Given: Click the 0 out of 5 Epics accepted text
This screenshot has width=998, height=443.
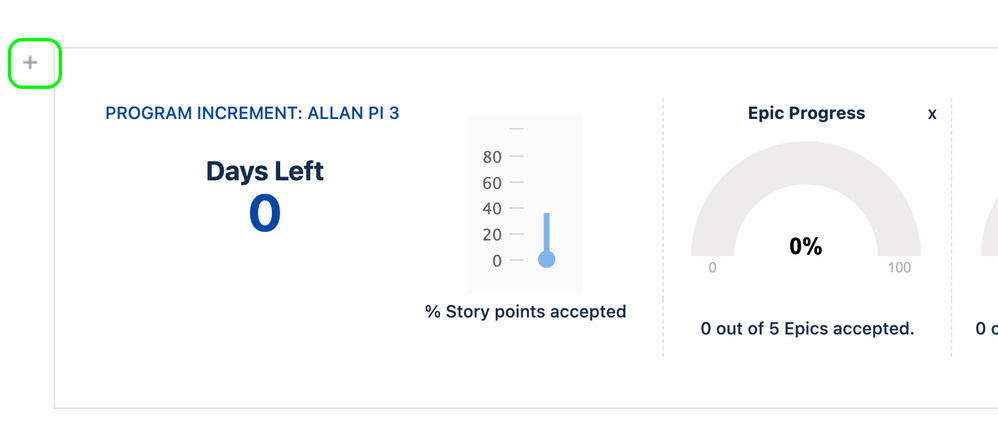Looking at the screenshot, I should (x=807, y=329).
